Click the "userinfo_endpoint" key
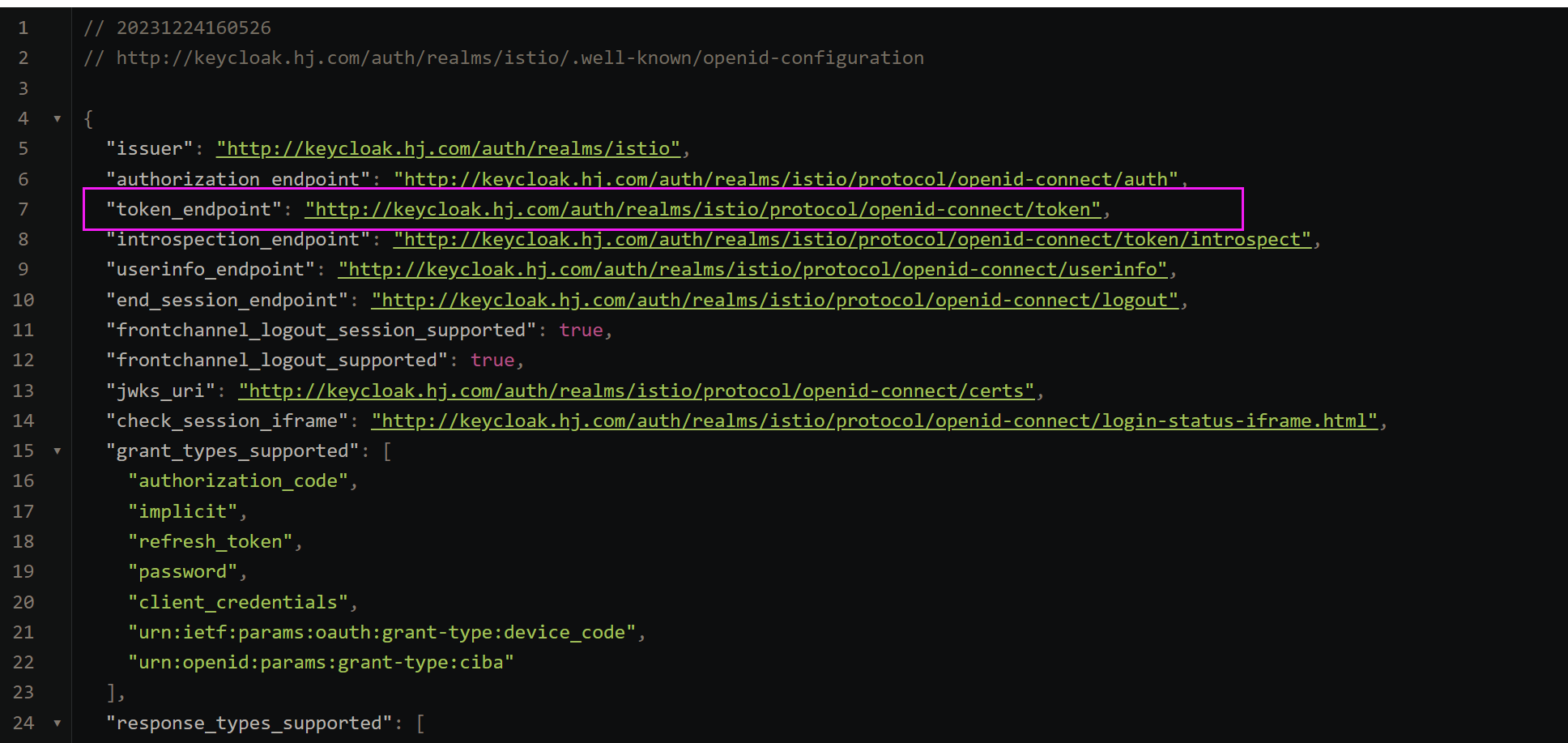 [211, 270]
